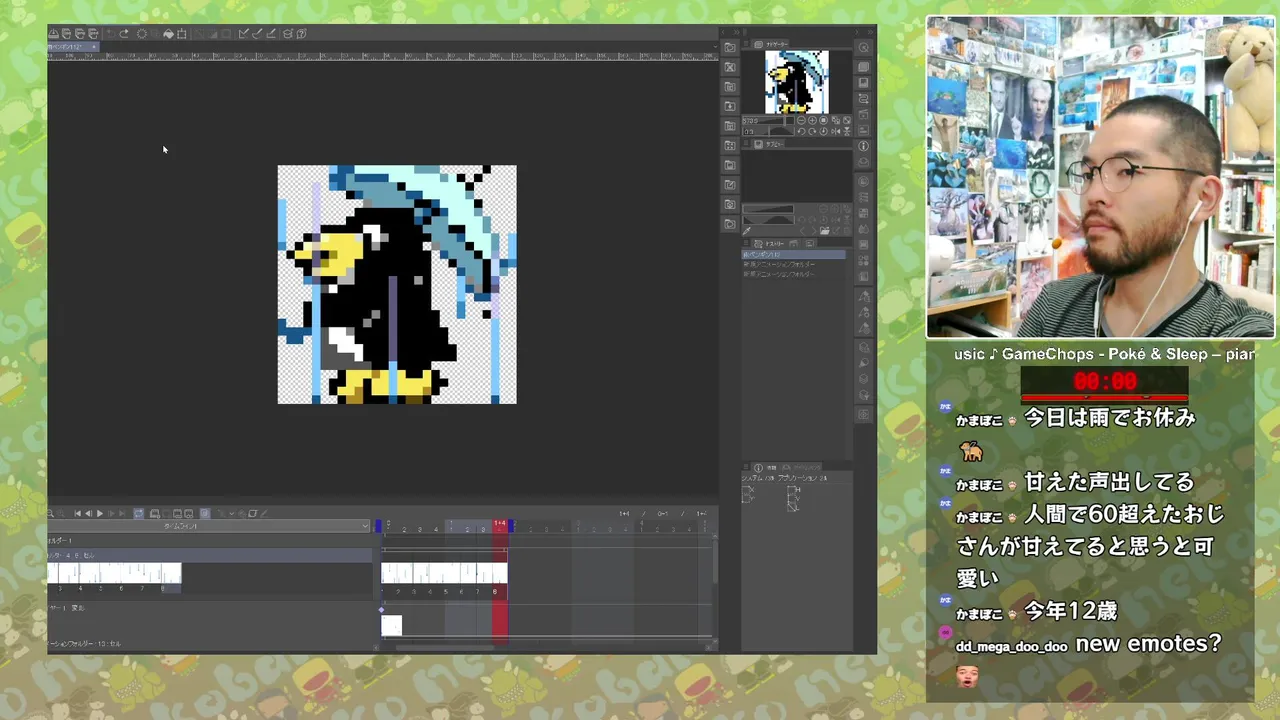The height and width of the screenshot is (720, 1280).
Task: Open the CLIP STUDIO launcher icon in the command bar
Action: point(54,34)
